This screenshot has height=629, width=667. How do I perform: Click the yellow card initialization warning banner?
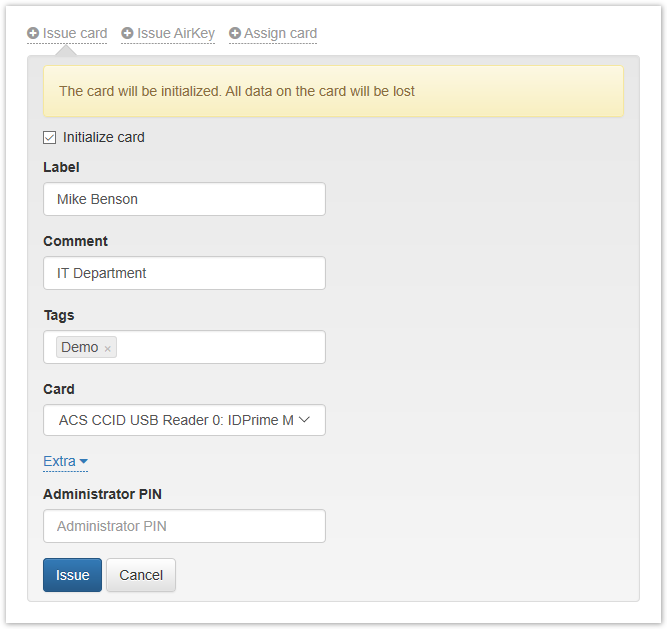(x=333, y=91)
